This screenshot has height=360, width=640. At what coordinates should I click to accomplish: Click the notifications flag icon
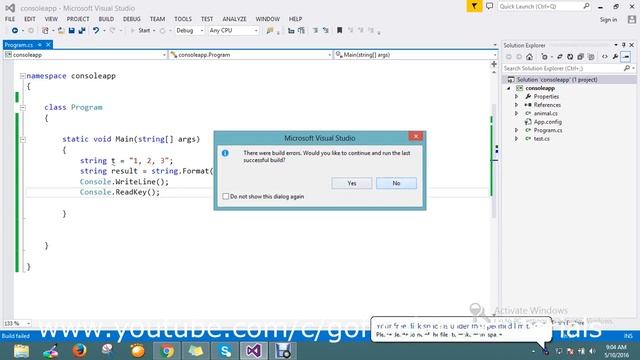click(474, 6)
